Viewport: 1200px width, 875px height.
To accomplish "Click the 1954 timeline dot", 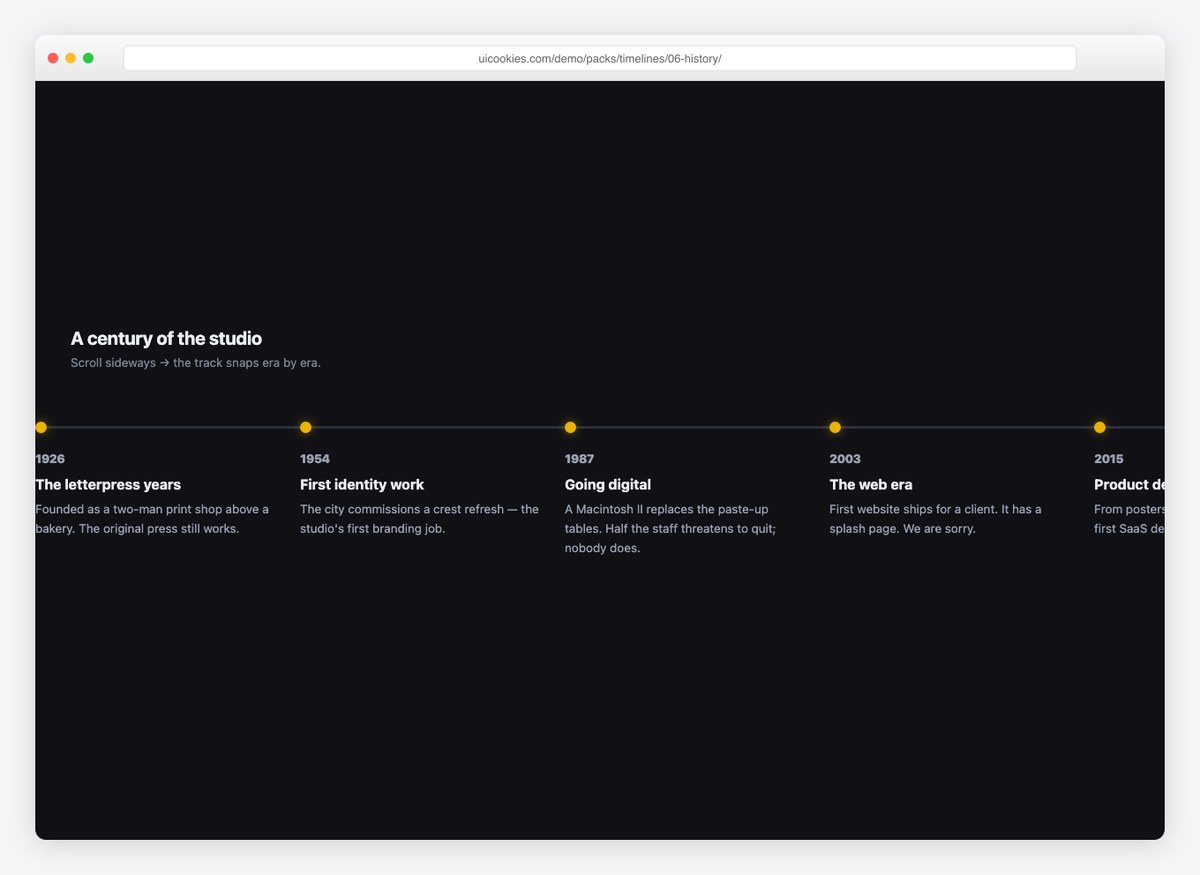I will tap(306, 427).
